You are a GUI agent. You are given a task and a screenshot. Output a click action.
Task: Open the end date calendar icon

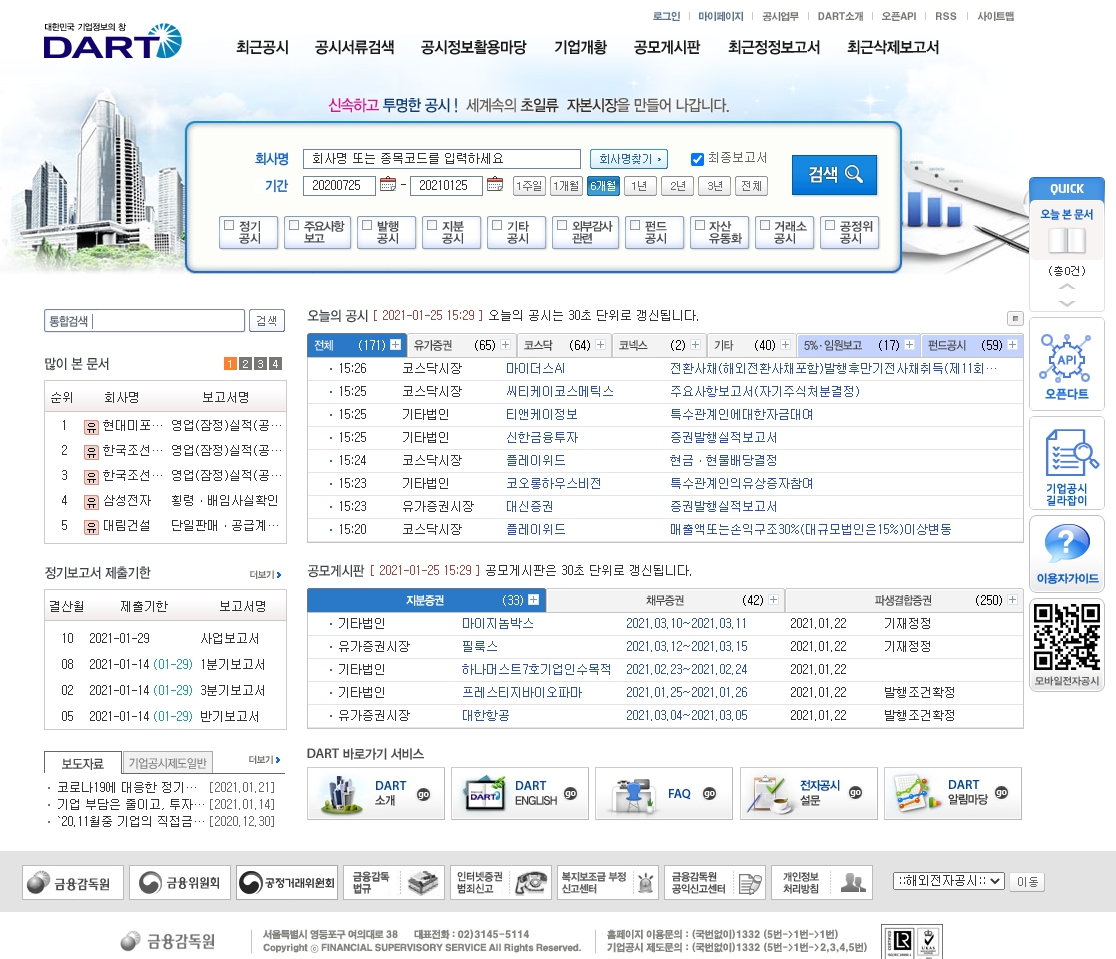[495, 184]
